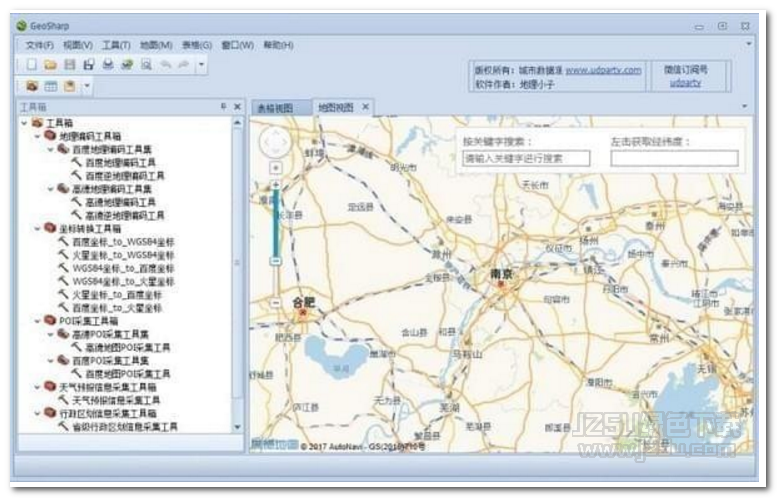Click the tree scrollbar down arrow
Viewport: 777px width, 498px height.
(x=237, y=427)
